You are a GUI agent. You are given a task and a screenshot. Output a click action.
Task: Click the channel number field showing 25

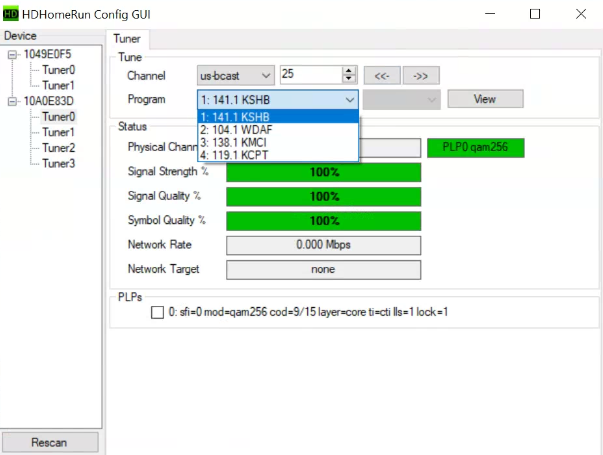pos(311,75)
